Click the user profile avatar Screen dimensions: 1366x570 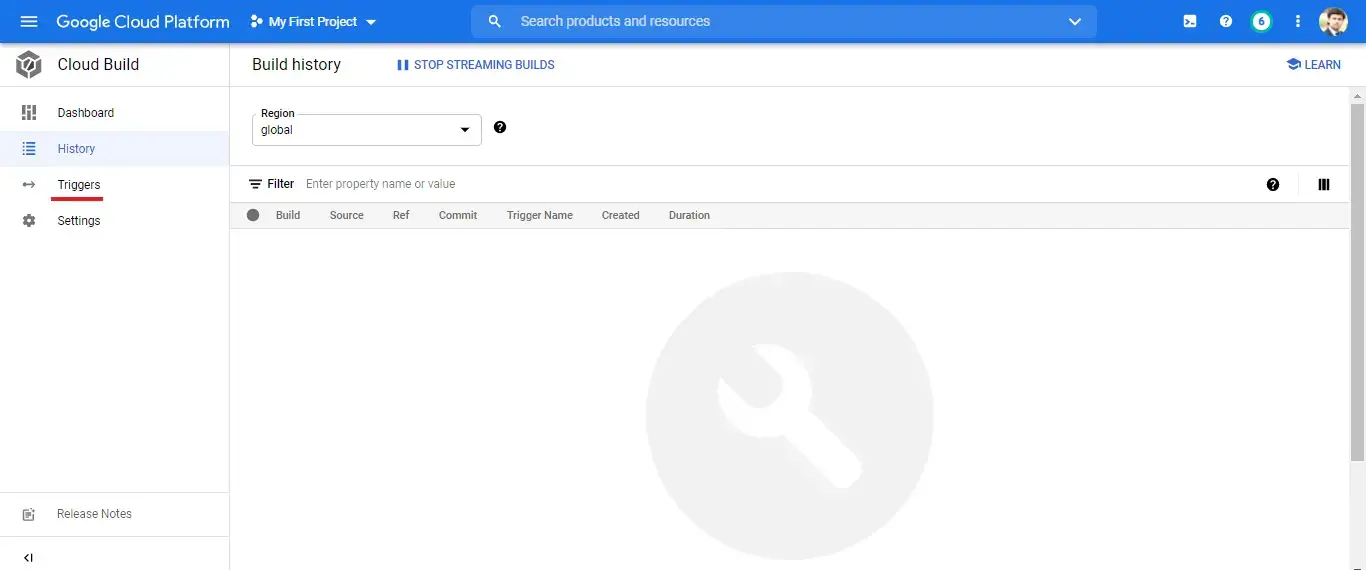click(x=1333, y=21)
